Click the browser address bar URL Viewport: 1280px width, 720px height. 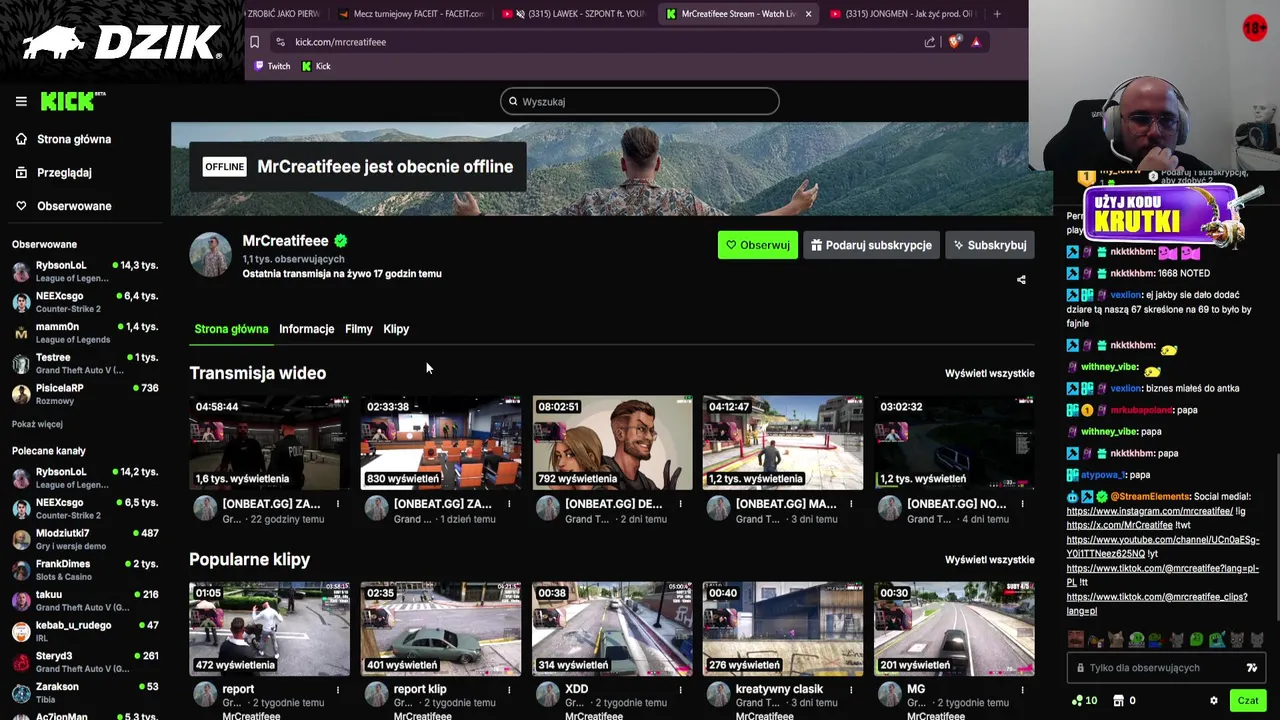click(340, 42)
